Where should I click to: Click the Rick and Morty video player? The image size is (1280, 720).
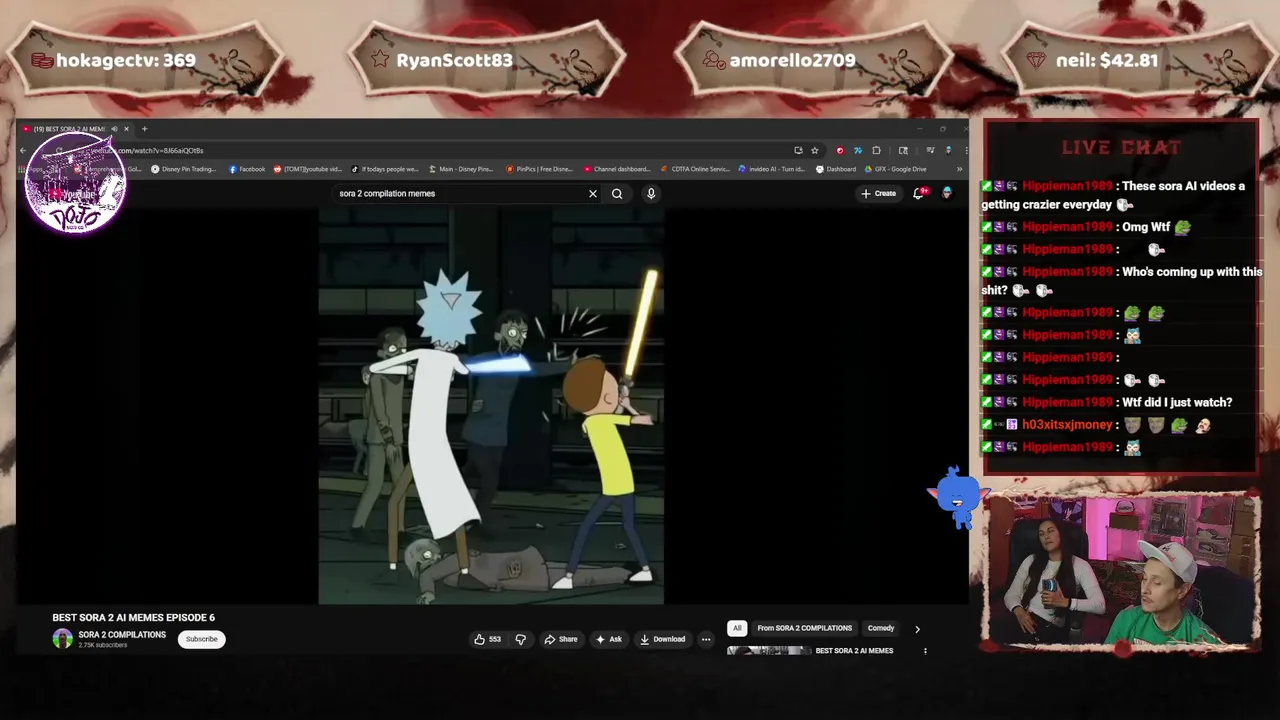point(491,405)
